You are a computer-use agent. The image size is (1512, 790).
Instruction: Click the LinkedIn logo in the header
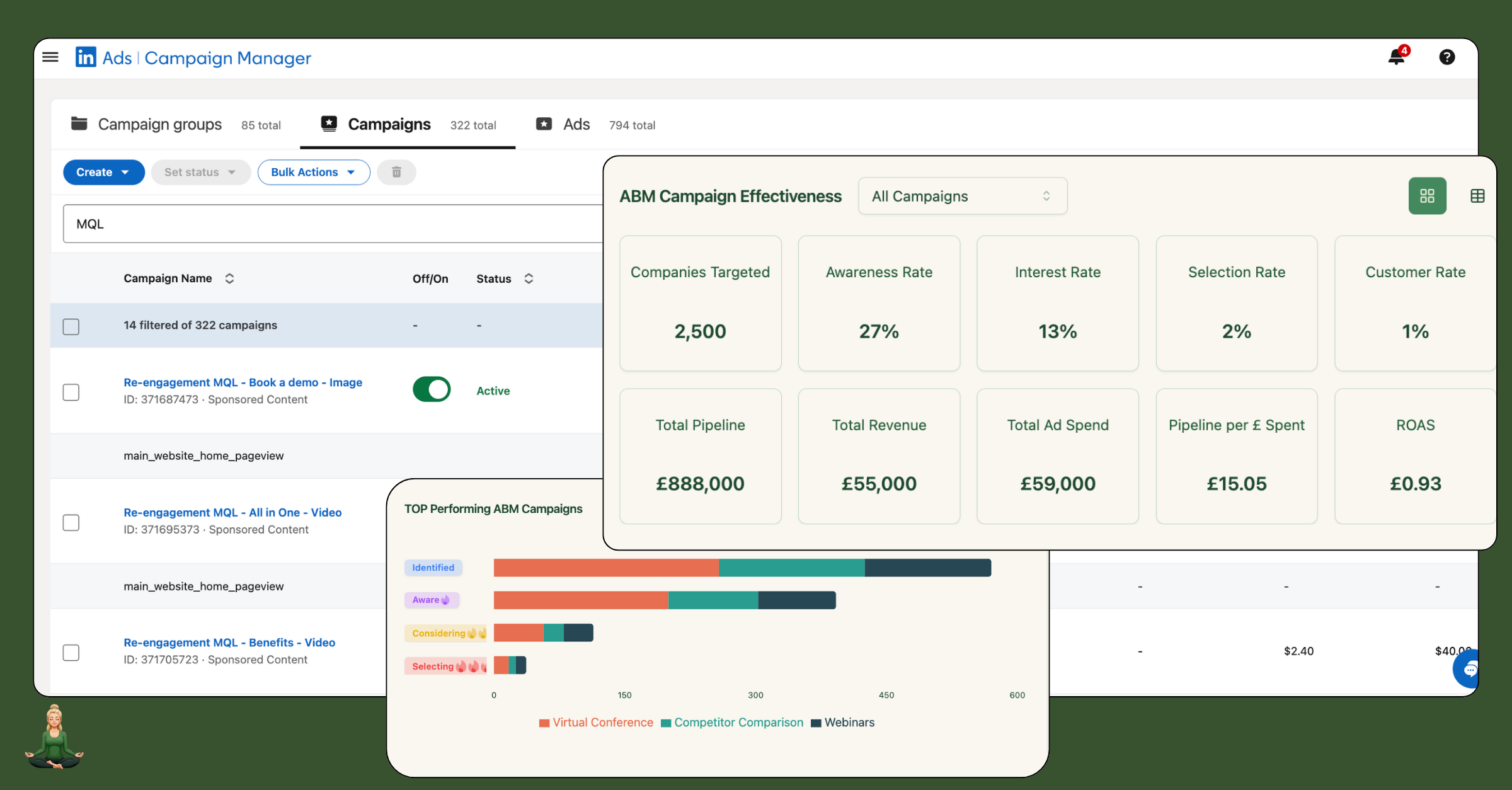86,57
